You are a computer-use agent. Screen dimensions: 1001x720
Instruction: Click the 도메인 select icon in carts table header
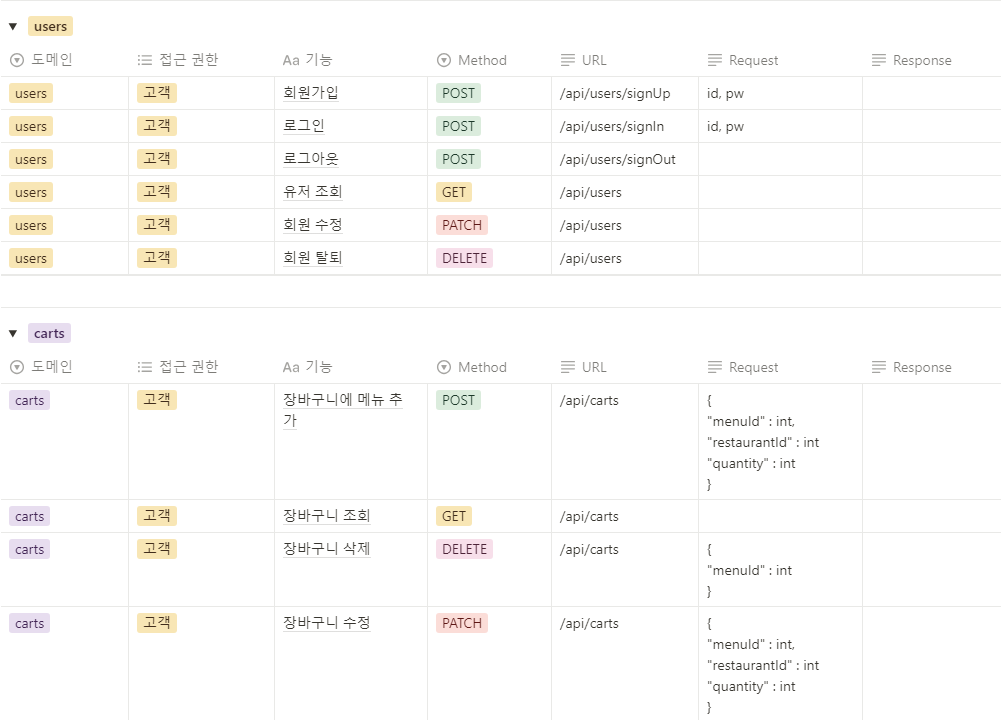17,367
